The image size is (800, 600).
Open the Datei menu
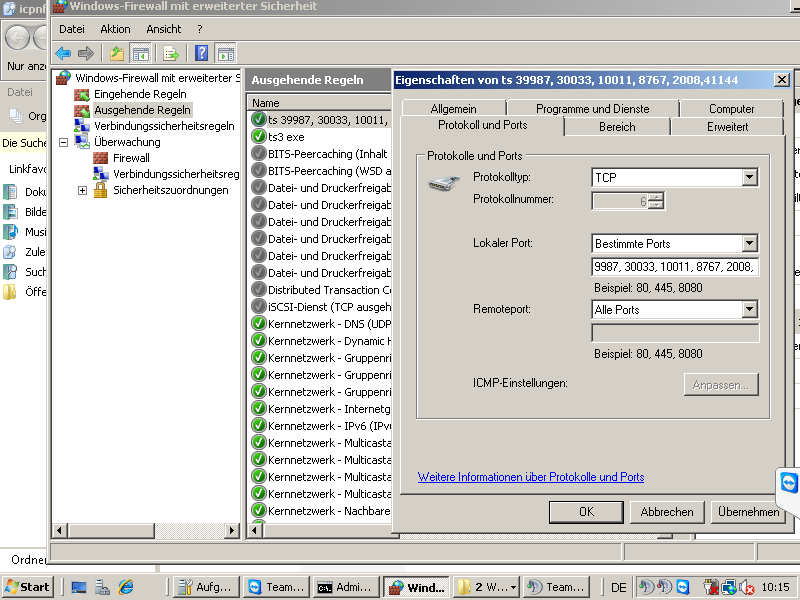coord(71,29)
